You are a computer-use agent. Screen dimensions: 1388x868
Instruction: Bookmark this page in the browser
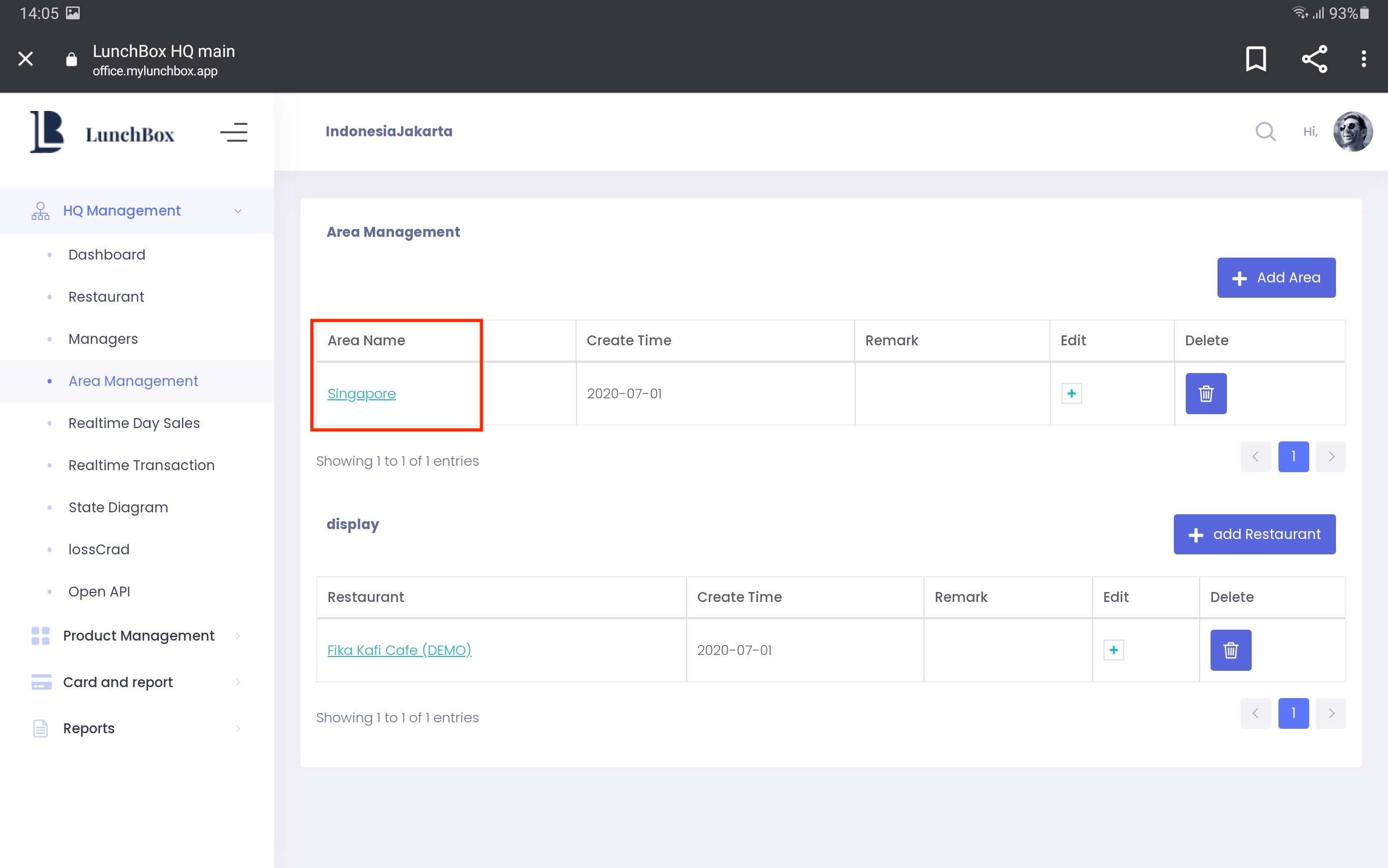click(1255, 58)
